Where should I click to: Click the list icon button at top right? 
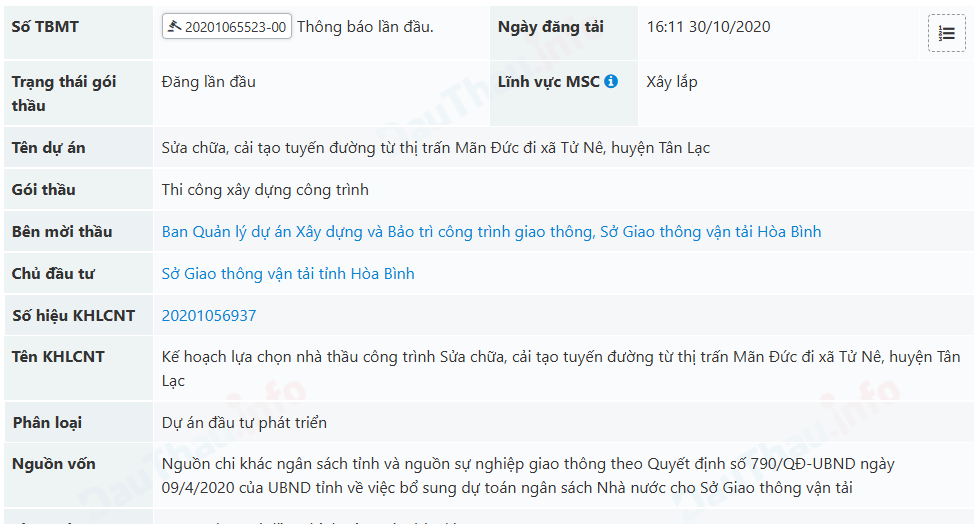[x=946, y=34]
